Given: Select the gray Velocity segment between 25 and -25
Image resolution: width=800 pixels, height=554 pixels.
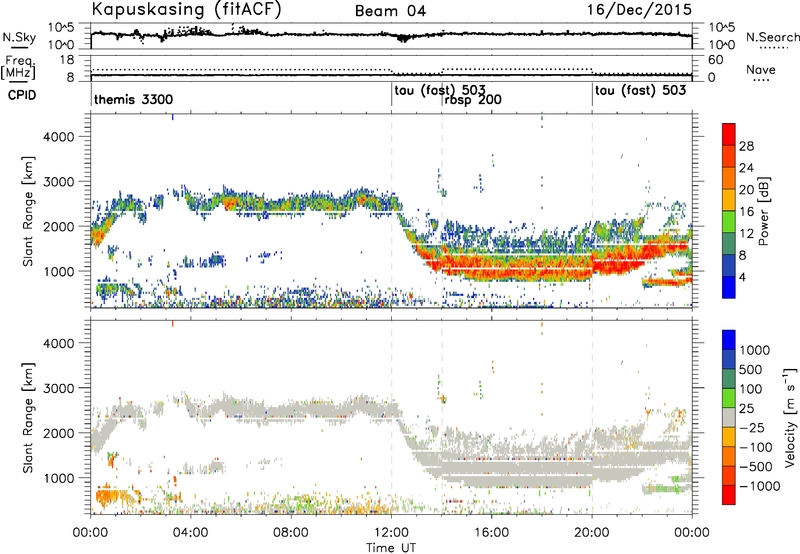Looking at the screenshot, I should point(729,417).
